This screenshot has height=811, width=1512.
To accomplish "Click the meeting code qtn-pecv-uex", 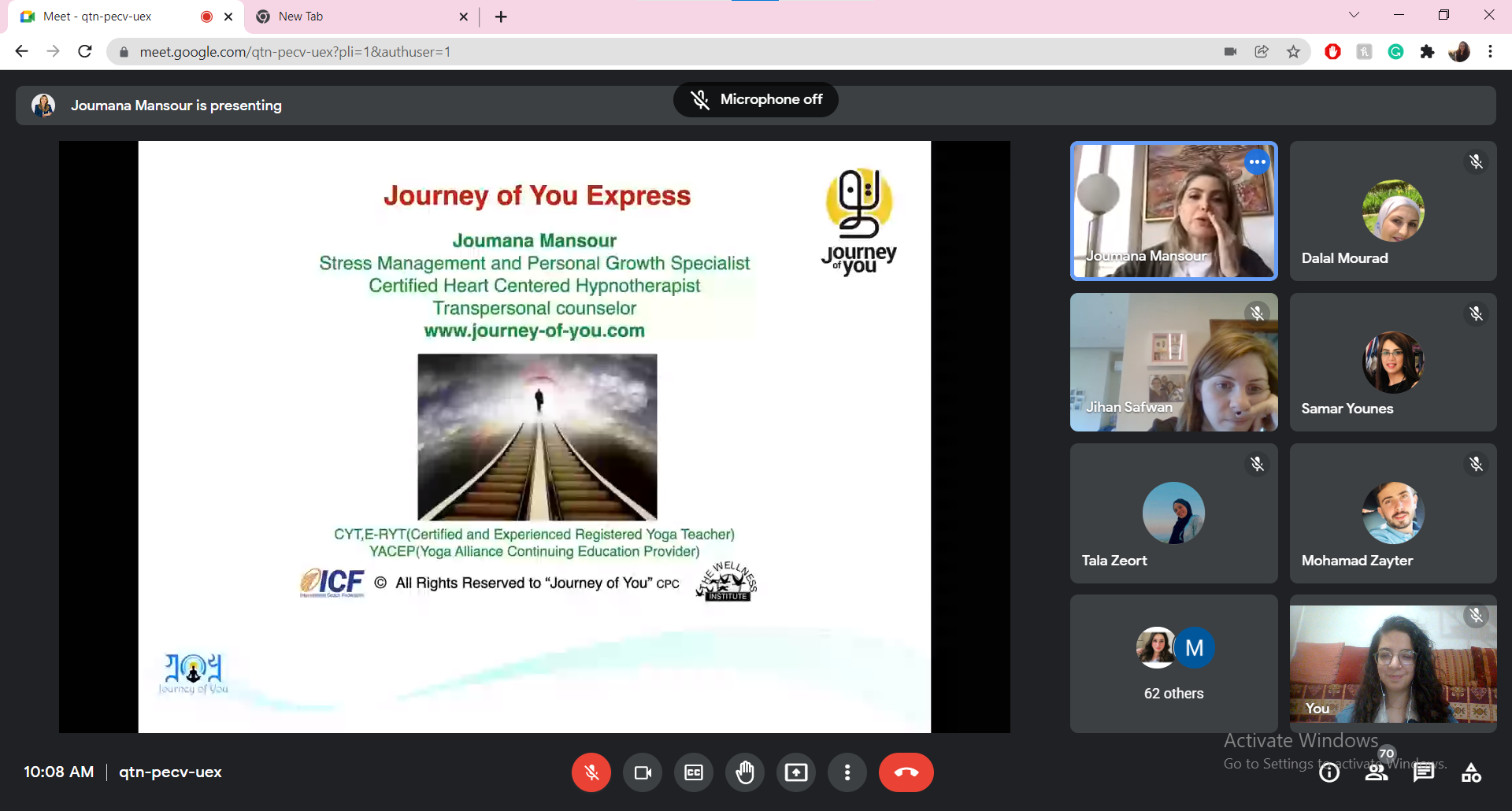I will pos(170,772).
